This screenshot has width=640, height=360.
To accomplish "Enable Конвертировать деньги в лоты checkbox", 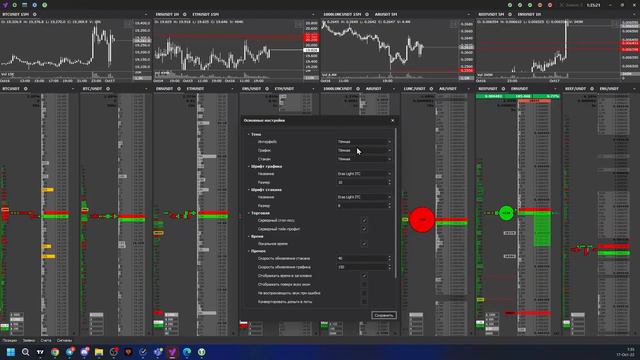I will tap(364, 302).
